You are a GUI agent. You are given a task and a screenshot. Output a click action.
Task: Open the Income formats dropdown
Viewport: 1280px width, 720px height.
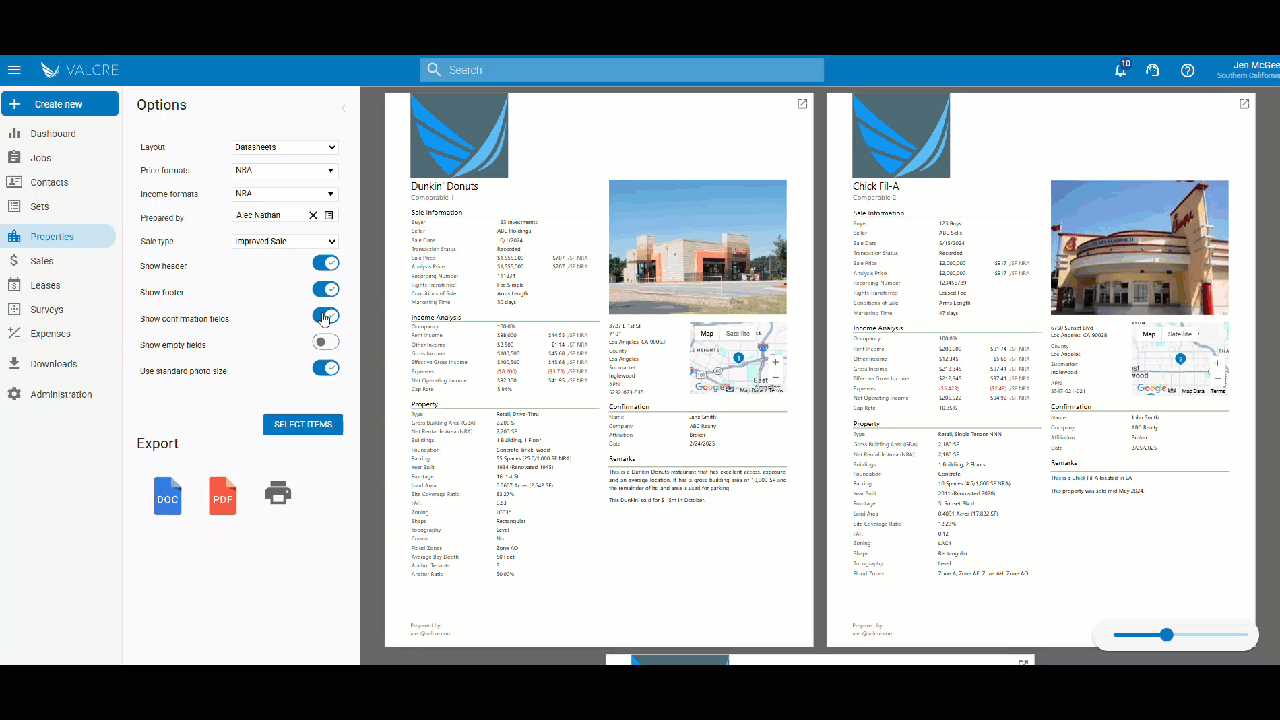tap(286, 194)
